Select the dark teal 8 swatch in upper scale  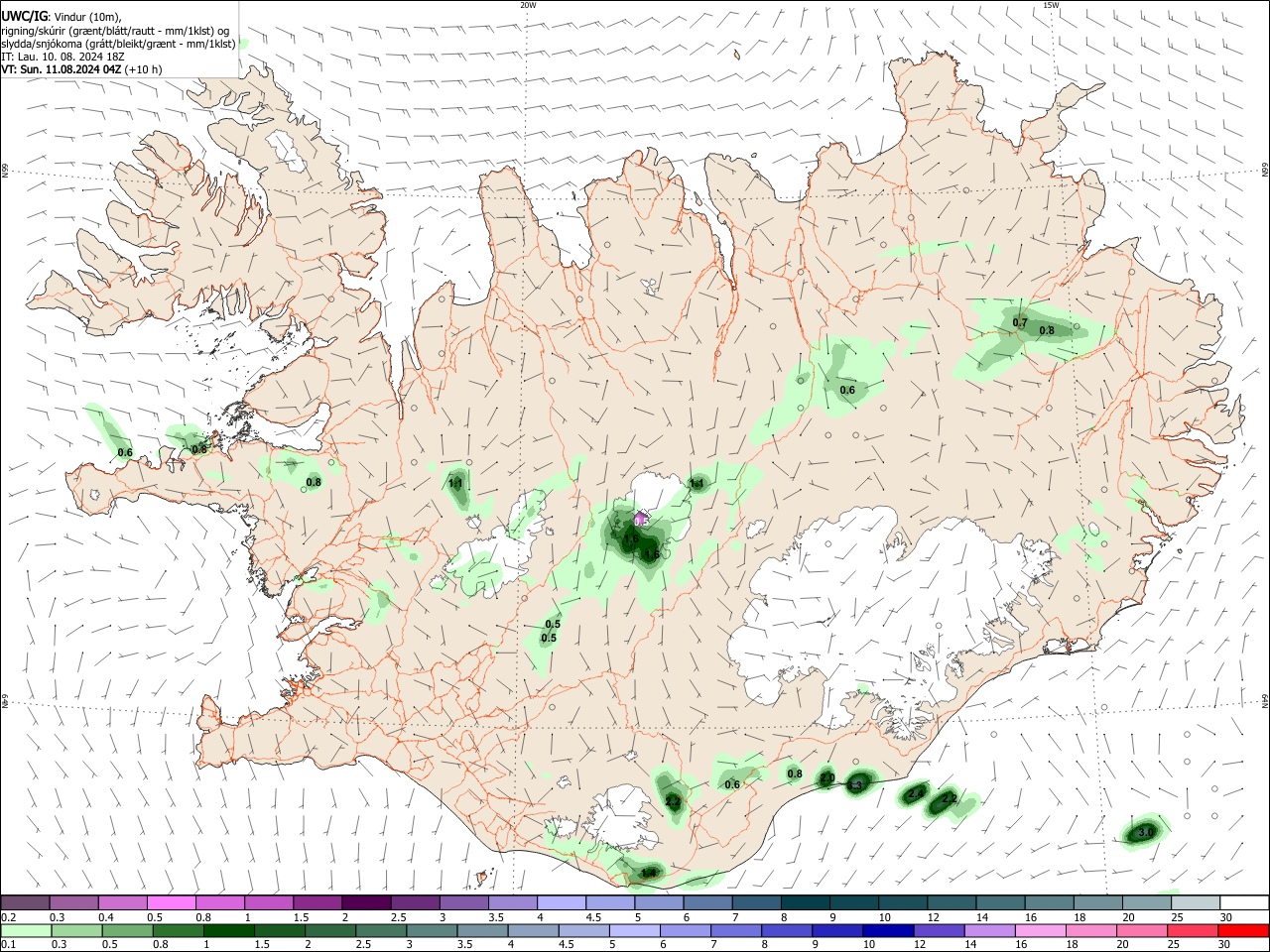[x=807, y=902]
